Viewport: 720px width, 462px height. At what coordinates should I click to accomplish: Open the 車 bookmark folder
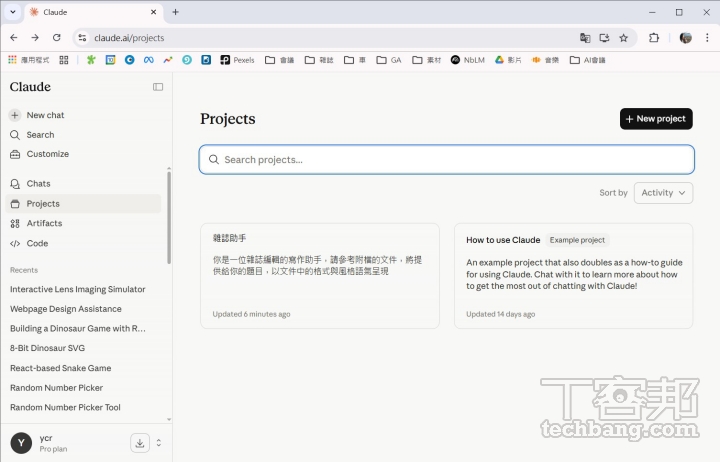(x=355, y=60)
